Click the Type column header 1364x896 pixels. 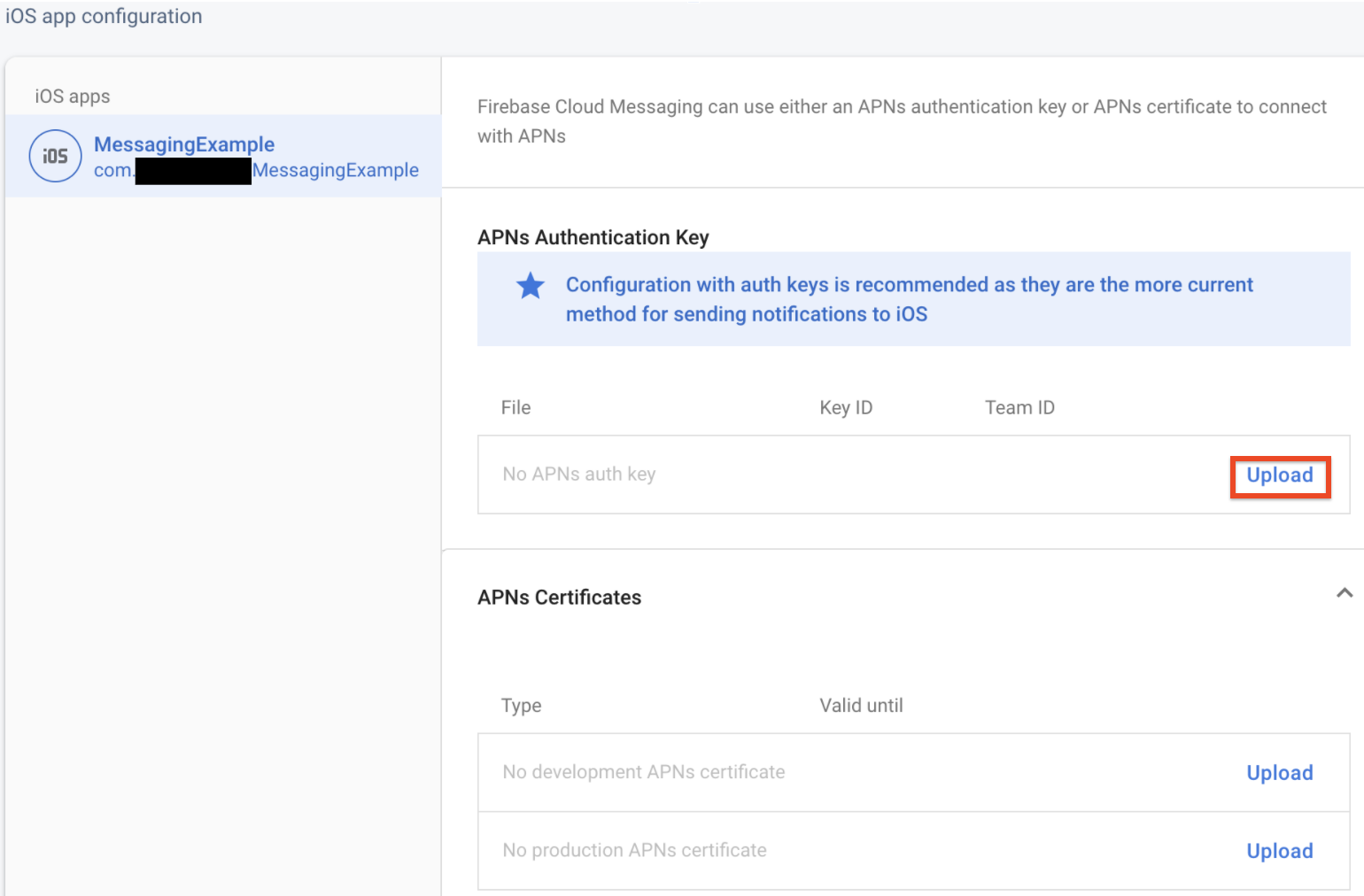tap(521, 706)
